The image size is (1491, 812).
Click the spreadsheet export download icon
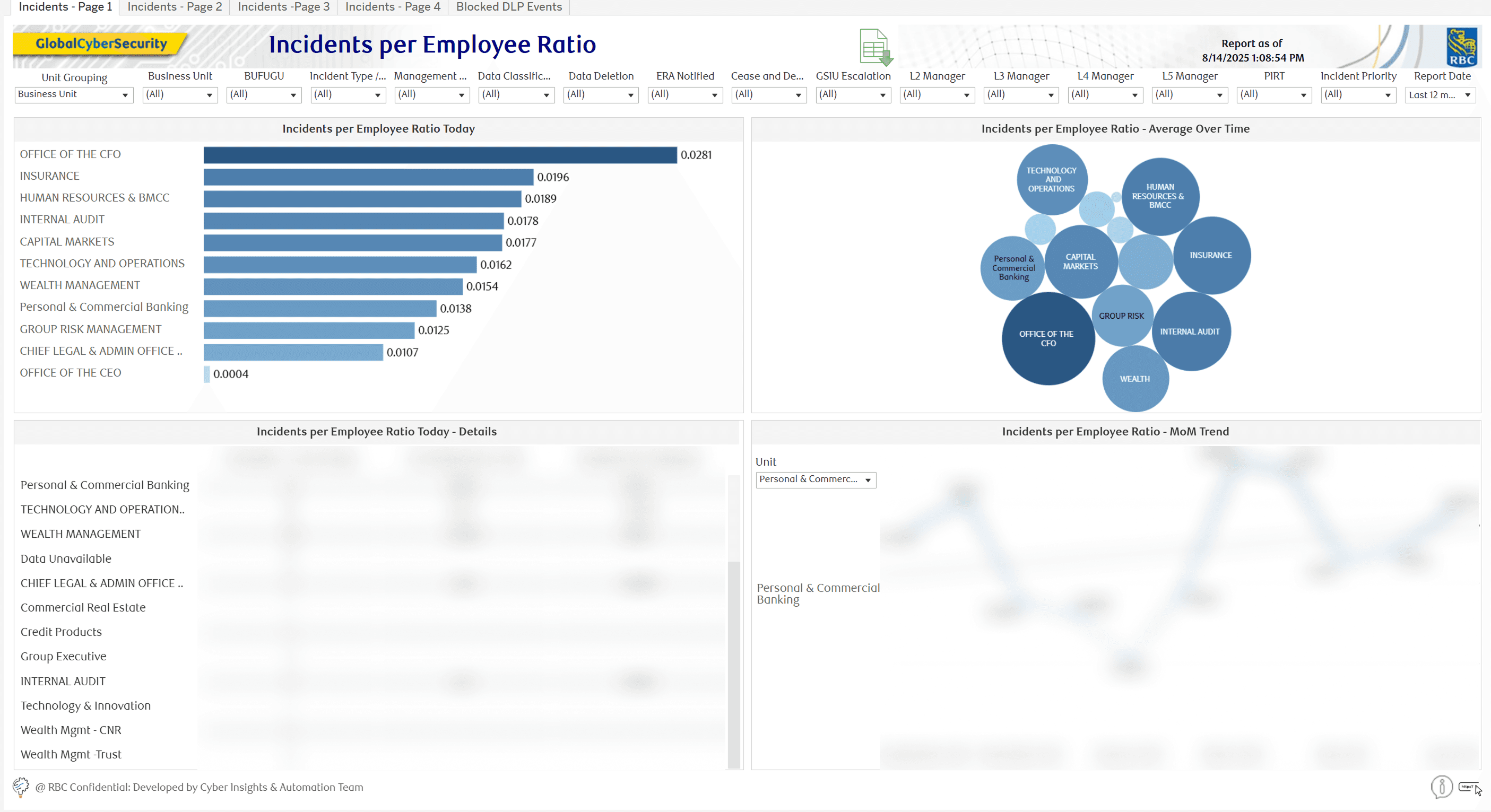(875, 47)
